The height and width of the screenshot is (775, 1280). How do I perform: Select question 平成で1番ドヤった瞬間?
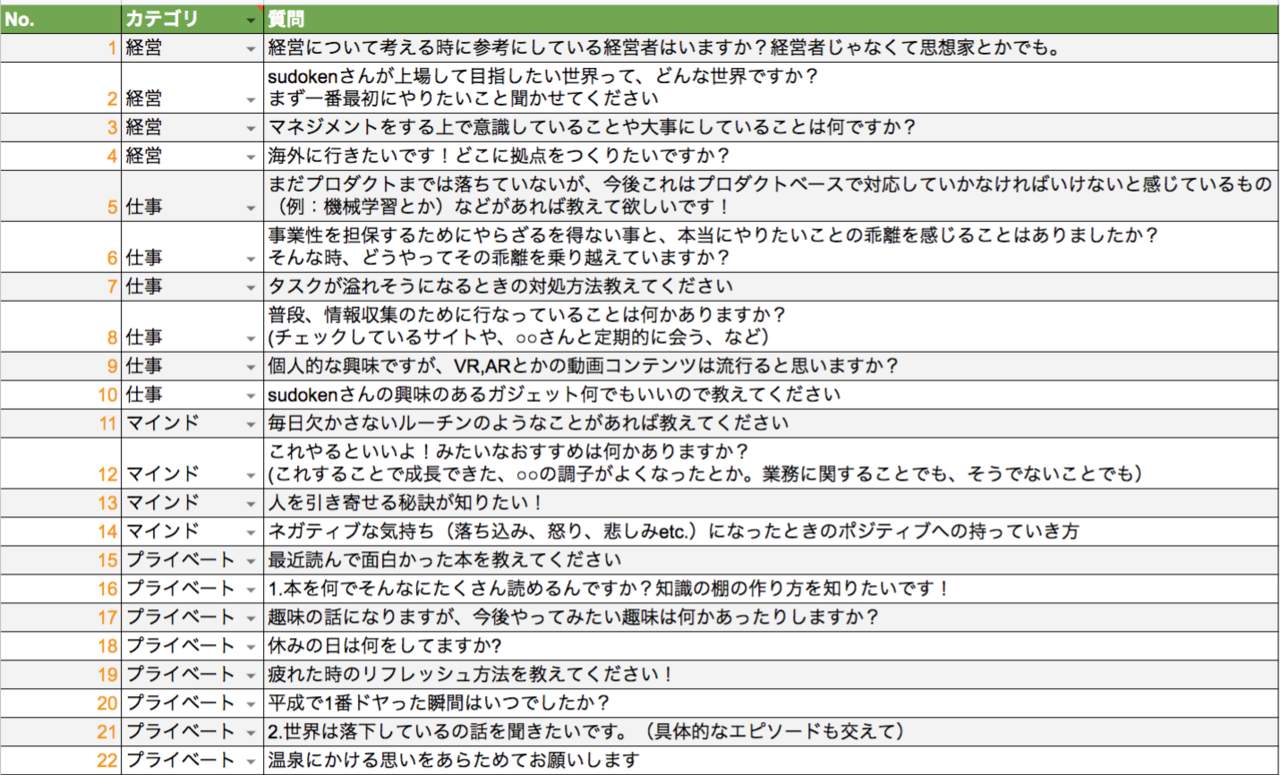pos(772,703)
